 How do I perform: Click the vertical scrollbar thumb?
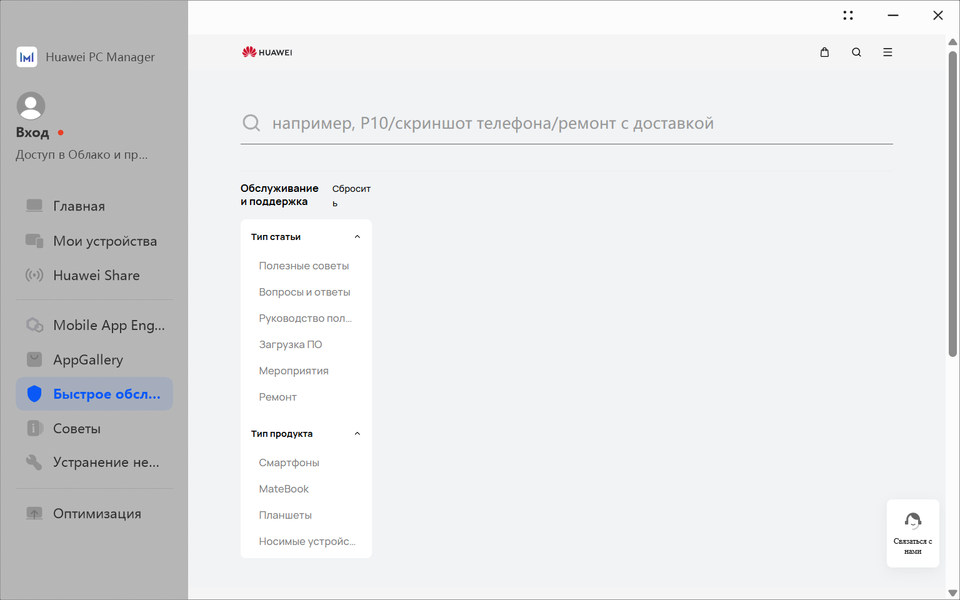(953, 203)
